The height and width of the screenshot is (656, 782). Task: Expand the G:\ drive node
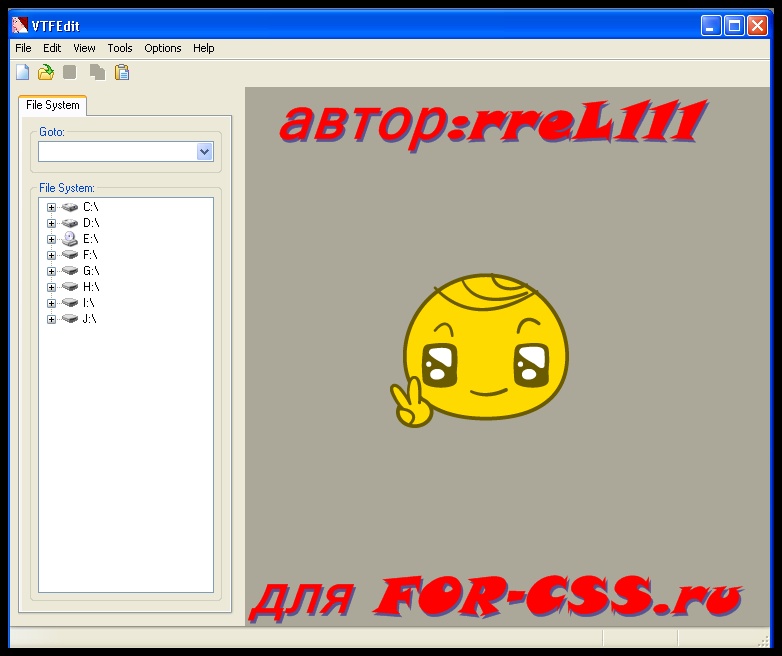(51, 271)
